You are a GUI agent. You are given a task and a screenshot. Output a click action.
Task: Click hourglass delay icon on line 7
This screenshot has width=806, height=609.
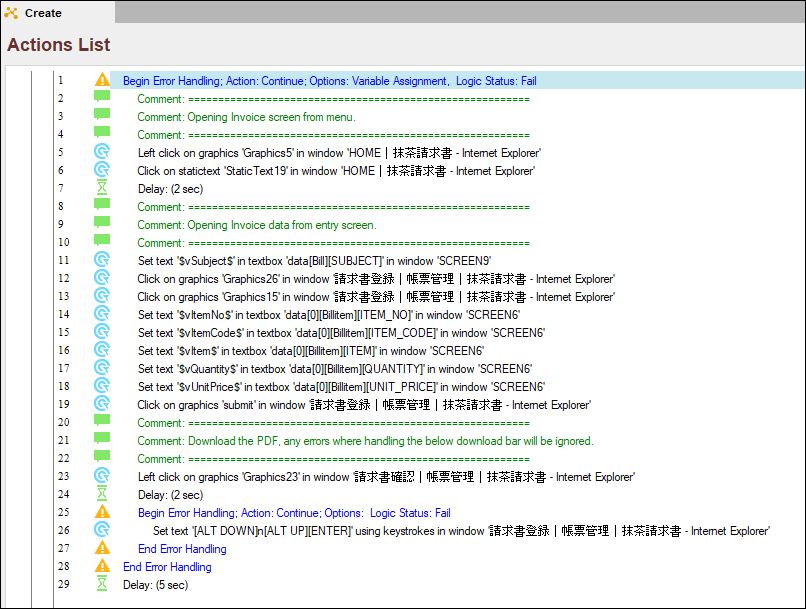tap(102, 189)
